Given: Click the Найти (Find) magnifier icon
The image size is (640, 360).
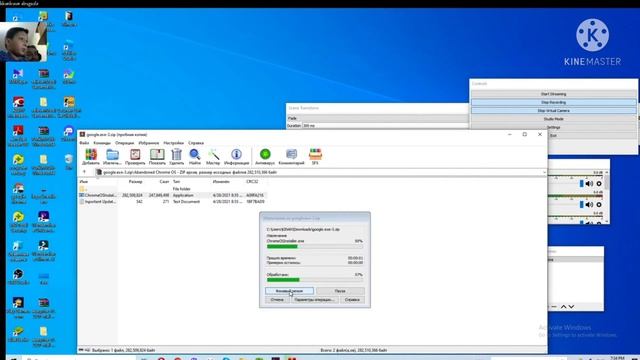Looking at the screenshot, I should (x=195, y=157).
